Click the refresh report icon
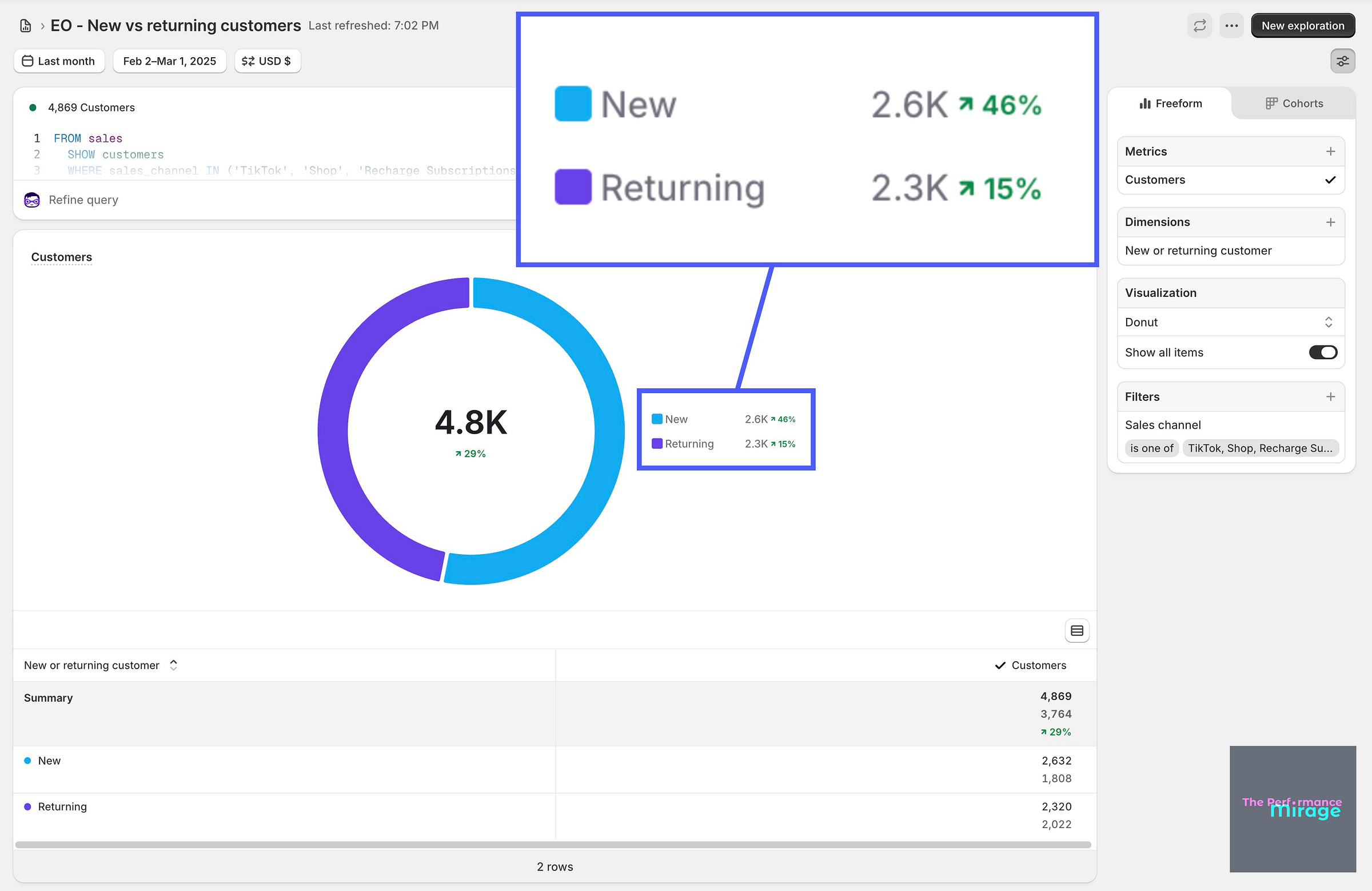The width and height of the screenshot is (1372, 891). pyautogui.click(x=1199, y=26)
